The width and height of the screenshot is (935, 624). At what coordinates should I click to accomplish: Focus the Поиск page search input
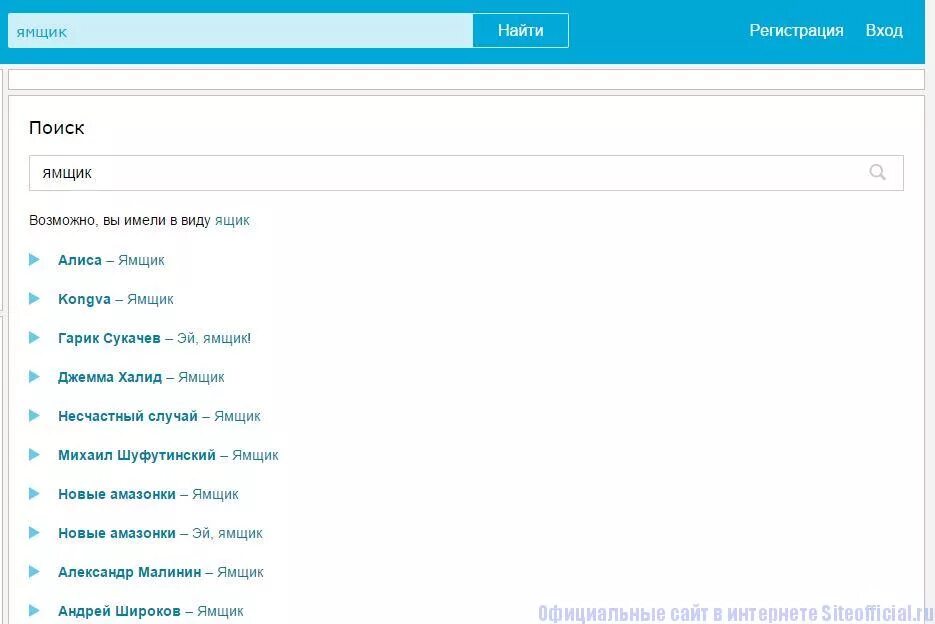point(466,173)
